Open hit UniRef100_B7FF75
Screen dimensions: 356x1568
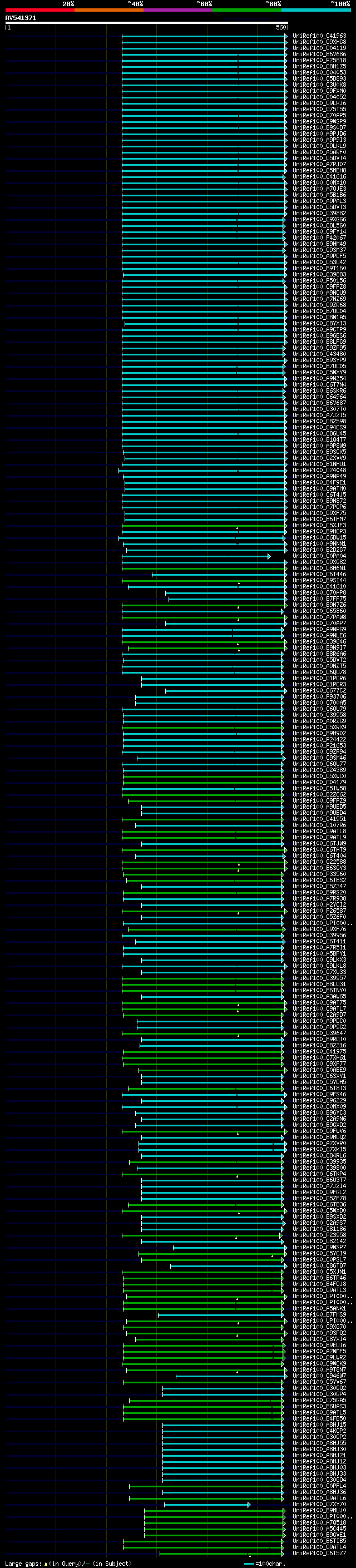319,599
